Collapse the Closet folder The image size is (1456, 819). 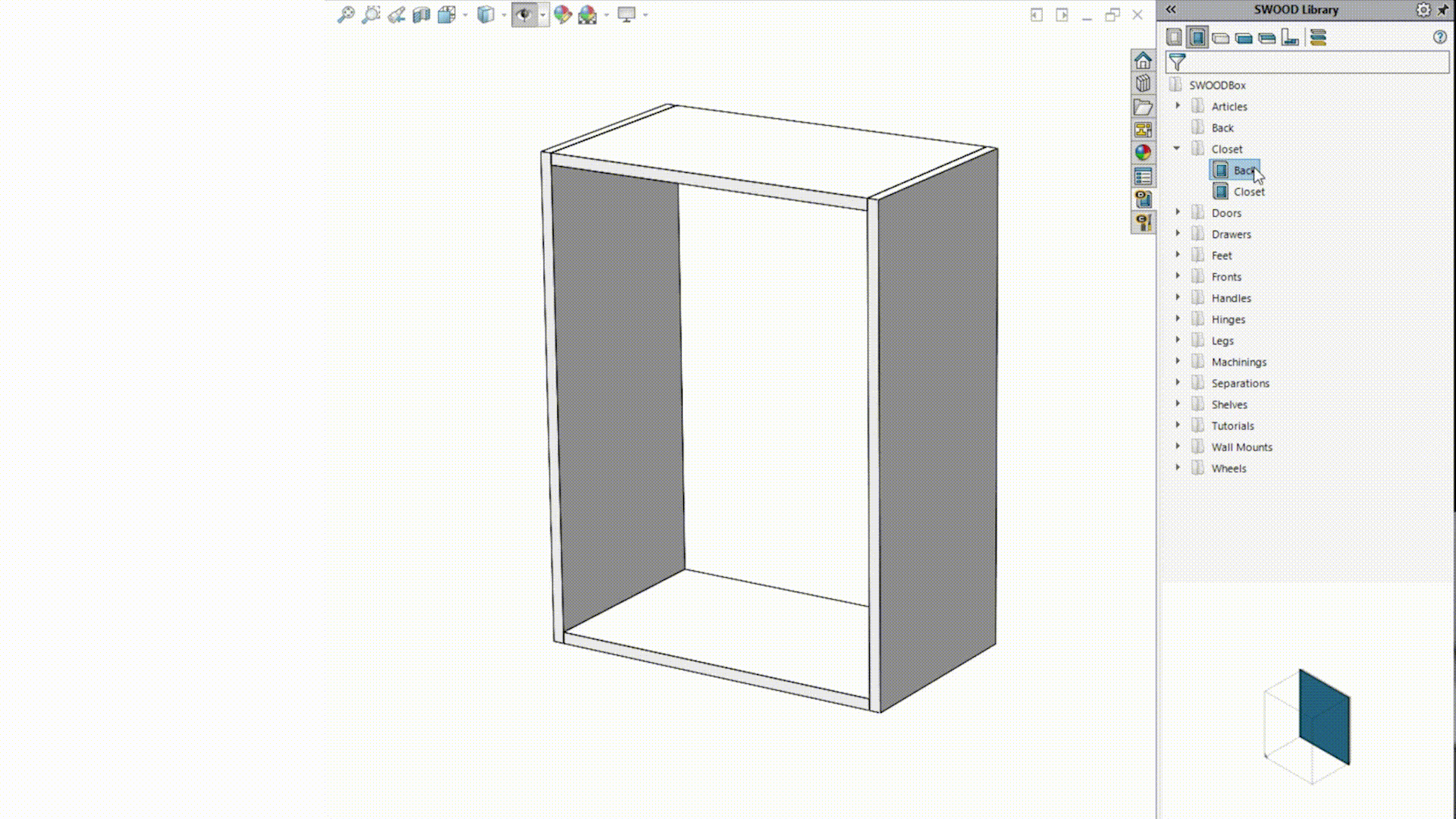[1177, 149]
